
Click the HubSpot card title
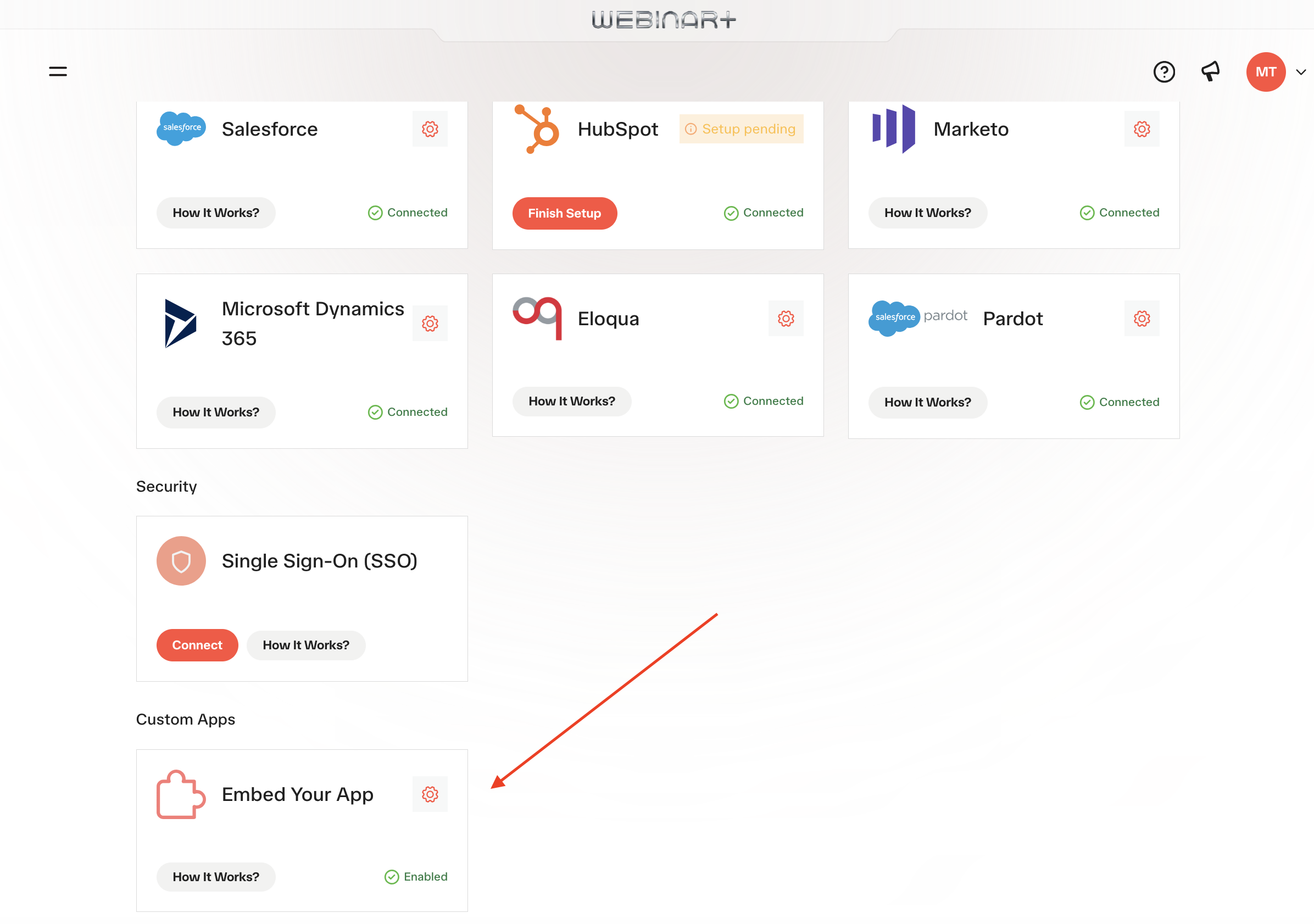tap(617, 130)
